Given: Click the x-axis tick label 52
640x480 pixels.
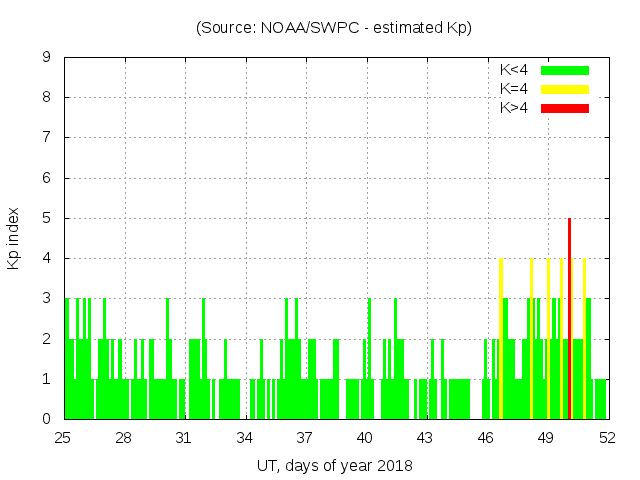Looking at the screenshot, I should pyautogui.click(x=606, y=438).
